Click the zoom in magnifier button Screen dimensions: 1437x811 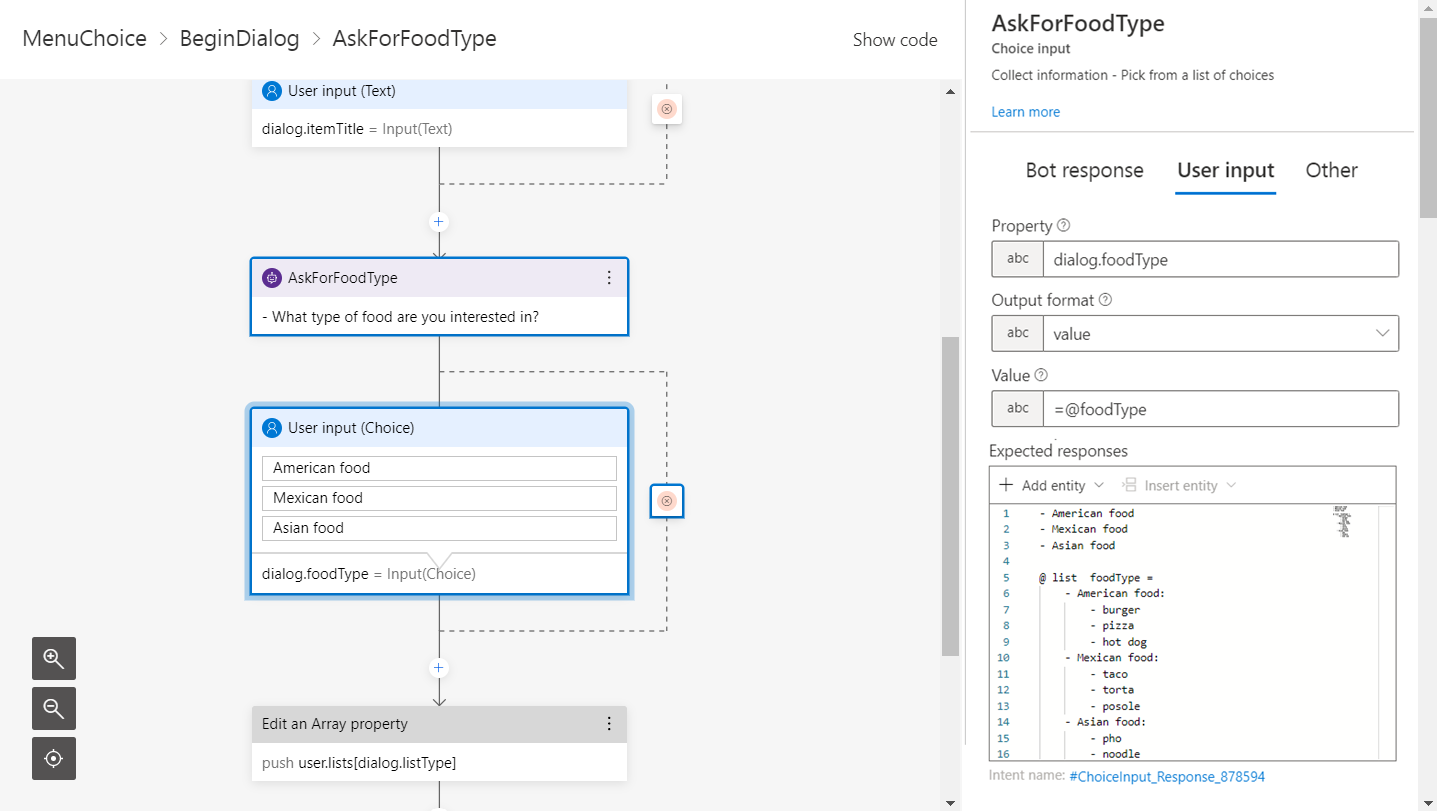(54, 658)
